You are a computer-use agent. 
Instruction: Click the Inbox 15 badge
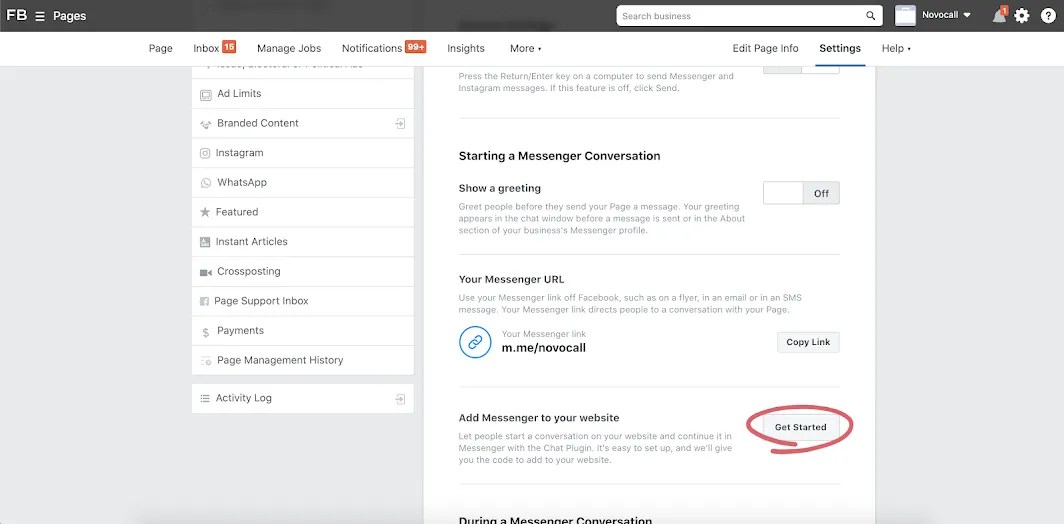(229, 47)
